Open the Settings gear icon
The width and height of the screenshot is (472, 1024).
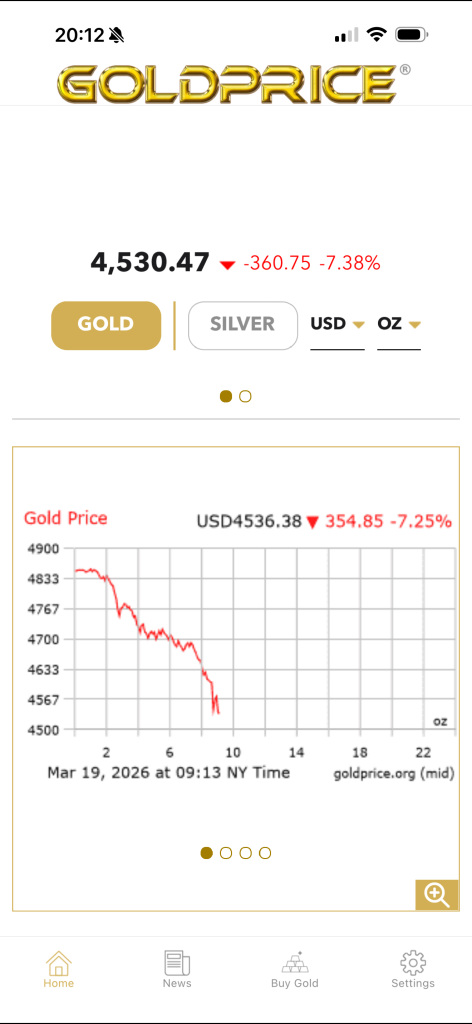coord(413,963)
